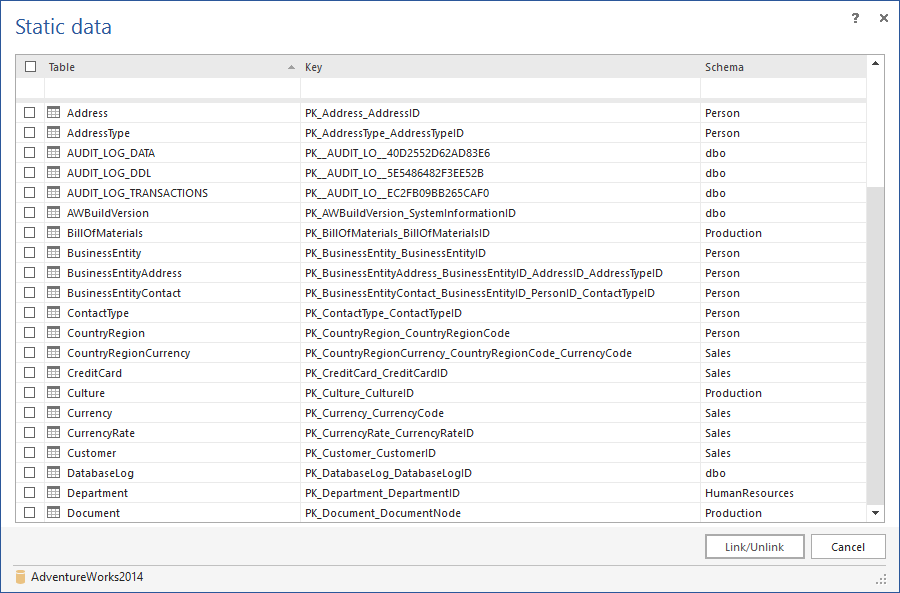Click the Document row table icon
The image size is (900, 593).
point(54,513)
